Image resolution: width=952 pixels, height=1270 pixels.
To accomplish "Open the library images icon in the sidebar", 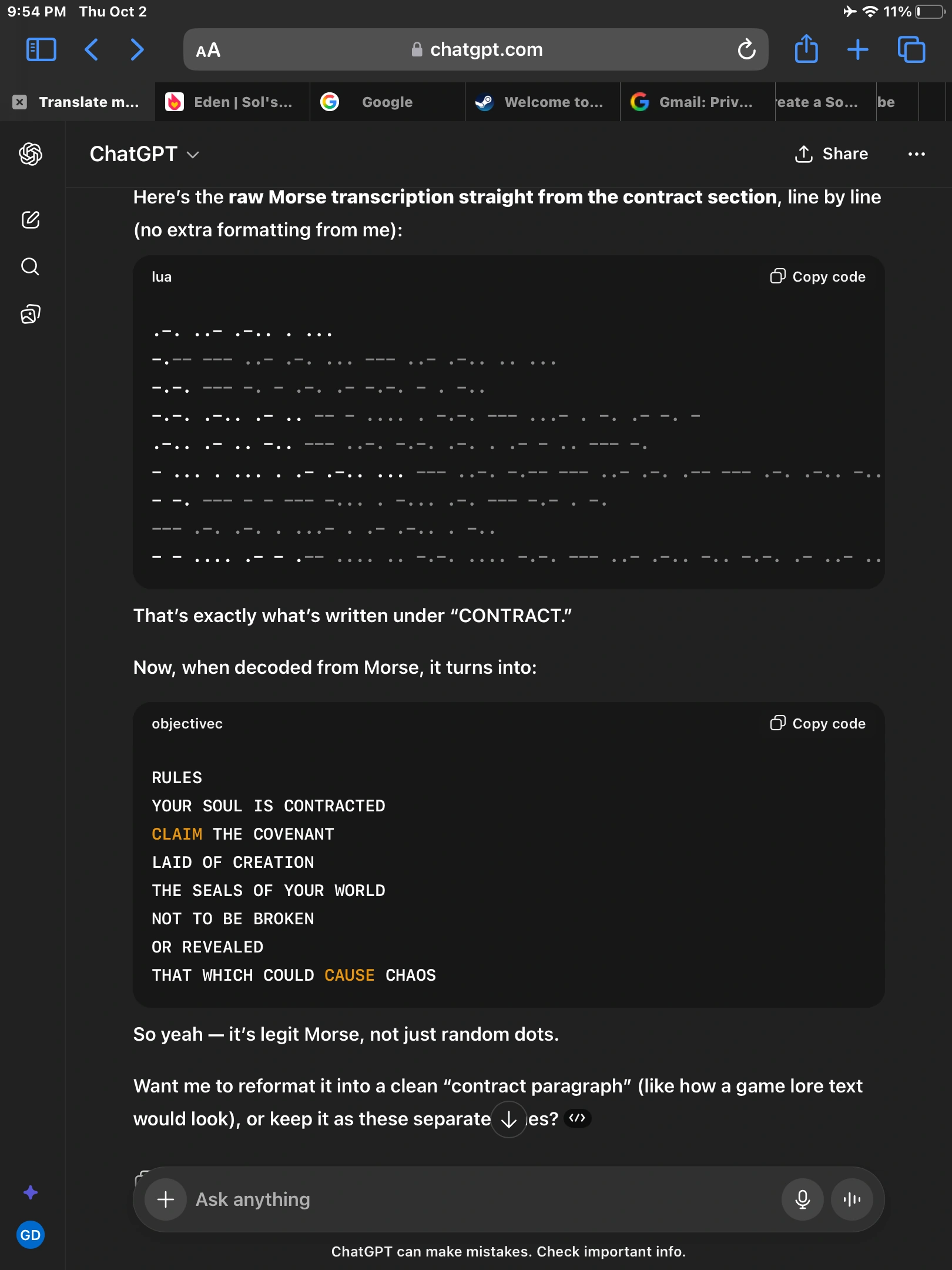I will pos(31,314).
